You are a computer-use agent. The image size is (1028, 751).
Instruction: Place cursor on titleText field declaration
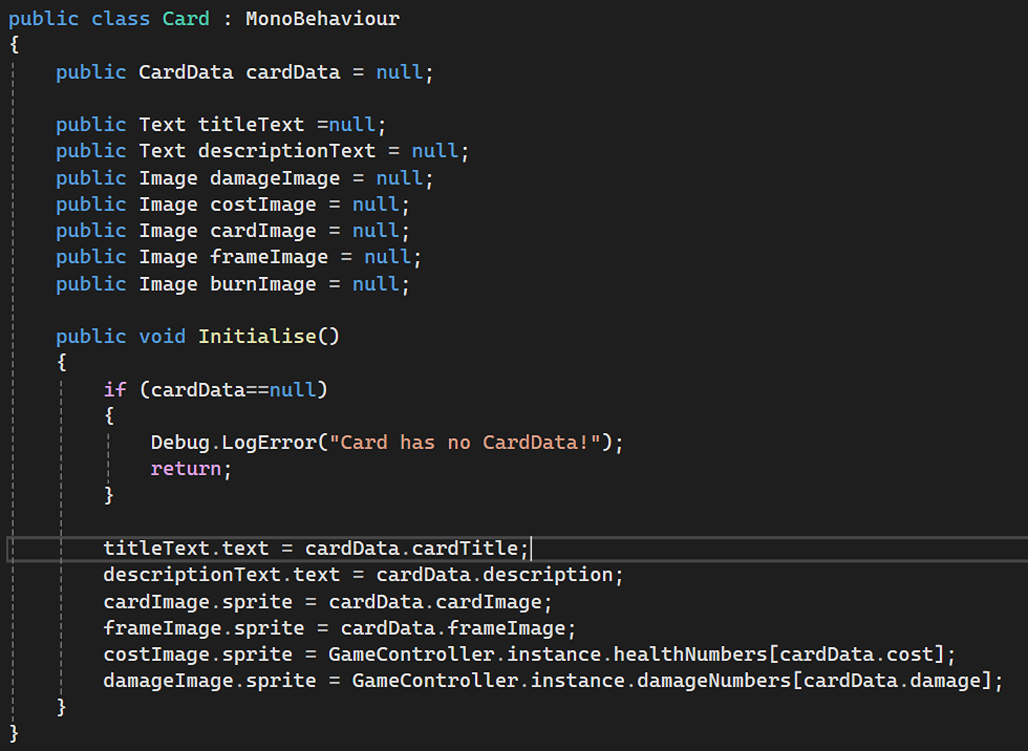[x=251, y=125]
